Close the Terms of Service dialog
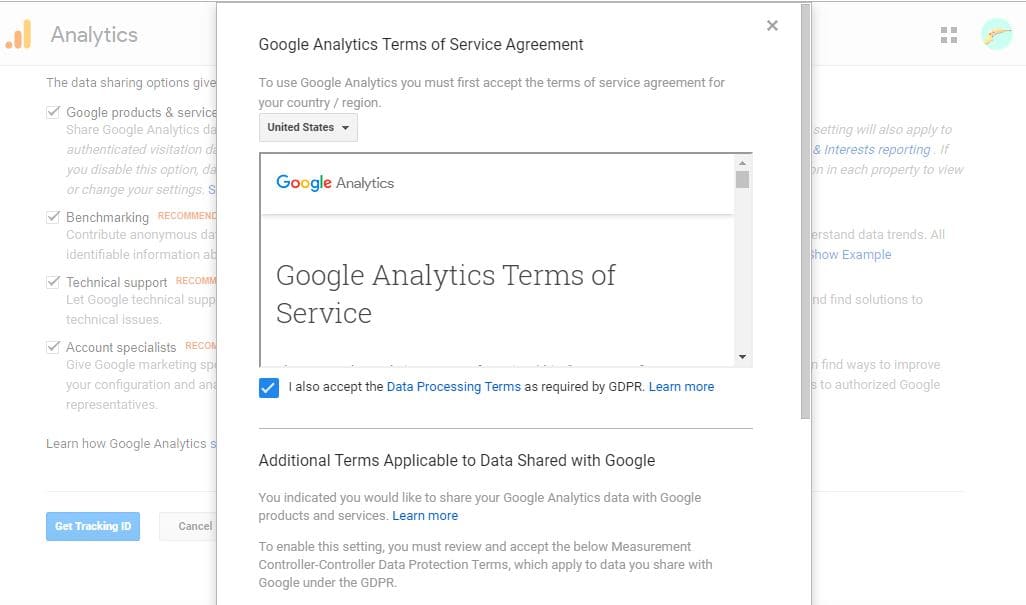This screenshot has height=605, width=1026. coord(772,26)
